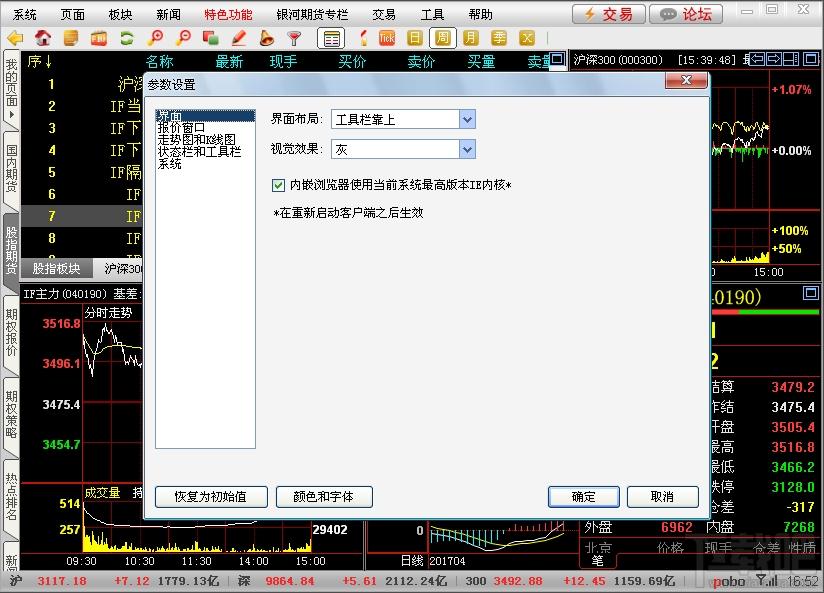Refresh with the green arrows icon
The height and width of the screenshot is (593, 824).
127,38
